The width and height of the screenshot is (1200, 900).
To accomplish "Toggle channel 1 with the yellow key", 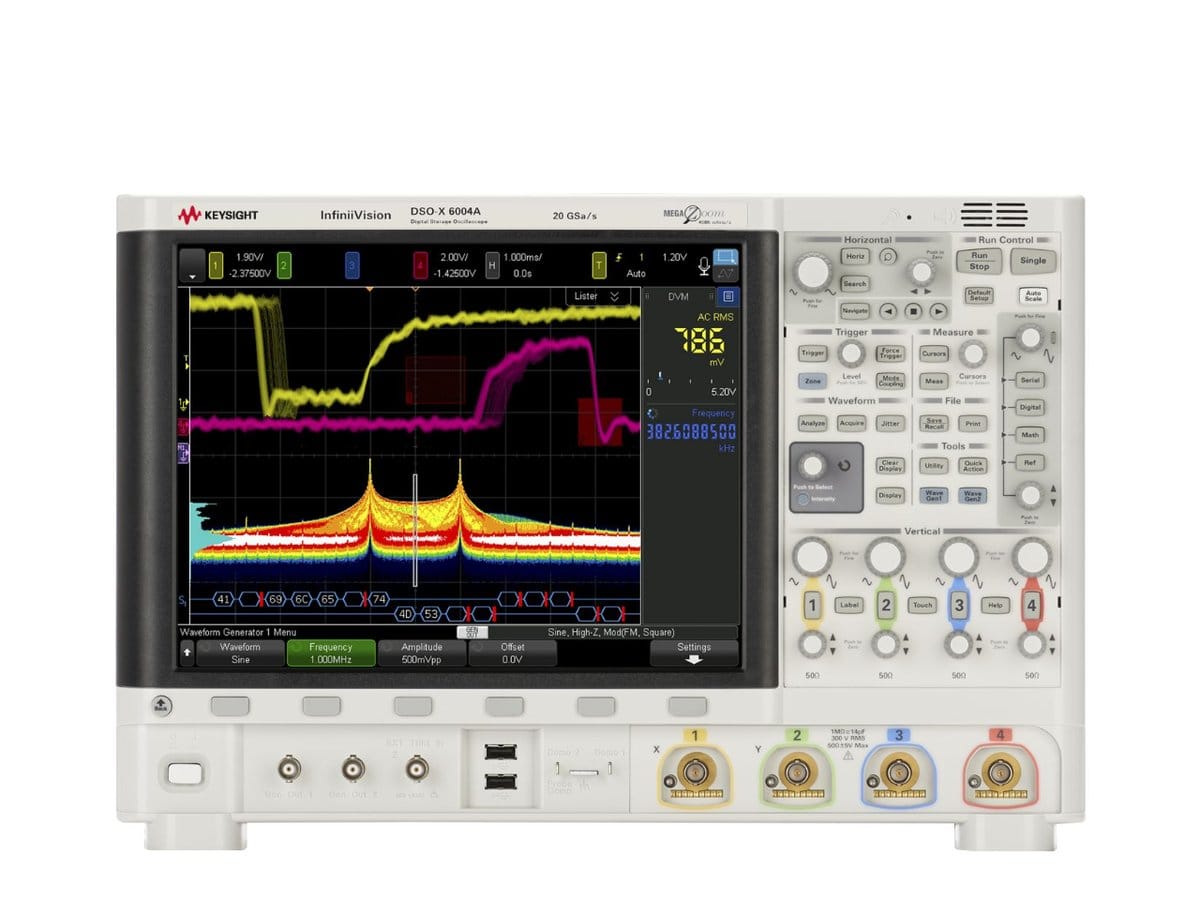I will click(812, 605).
